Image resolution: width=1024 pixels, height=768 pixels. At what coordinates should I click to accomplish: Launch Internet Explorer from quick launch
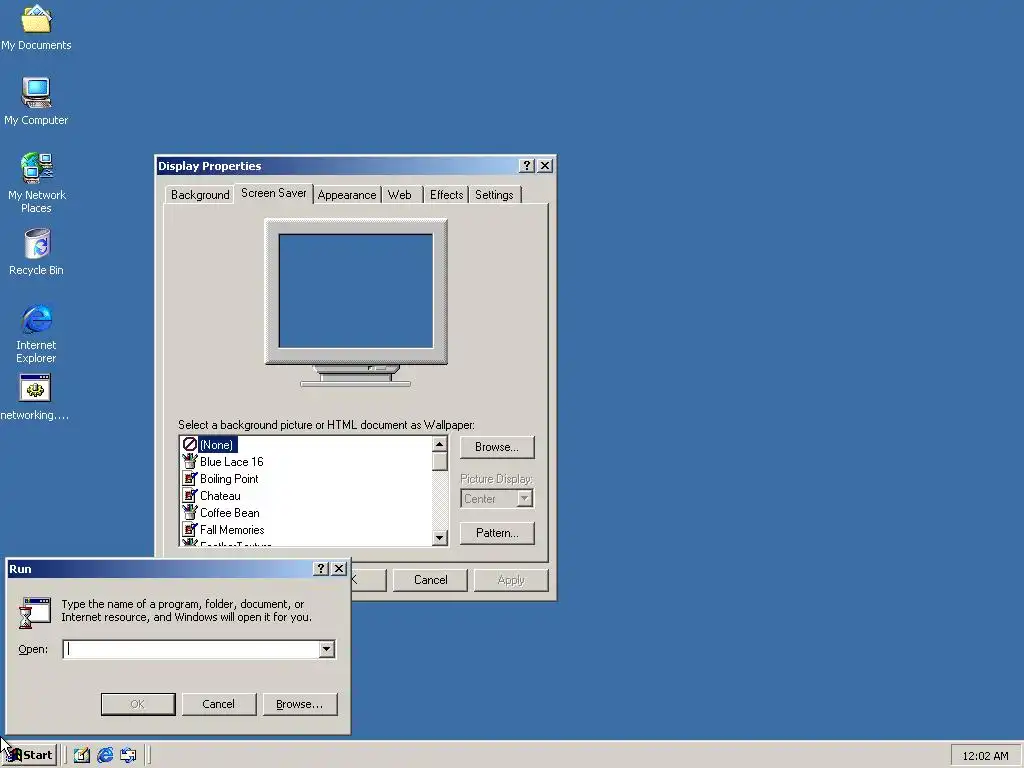point(104,755)
